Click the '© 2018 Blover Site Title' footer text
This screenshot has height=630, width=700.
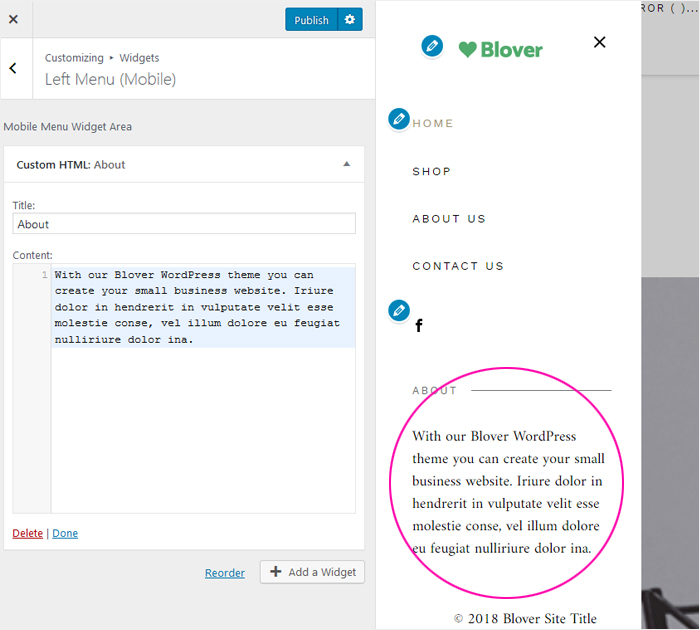[525, 618]
